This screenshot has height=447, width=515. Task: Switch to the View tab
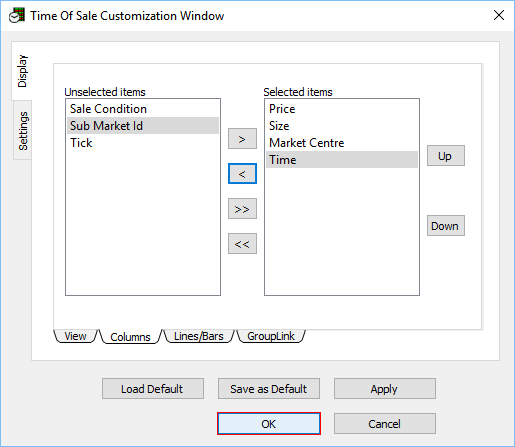tap(75, 336)
